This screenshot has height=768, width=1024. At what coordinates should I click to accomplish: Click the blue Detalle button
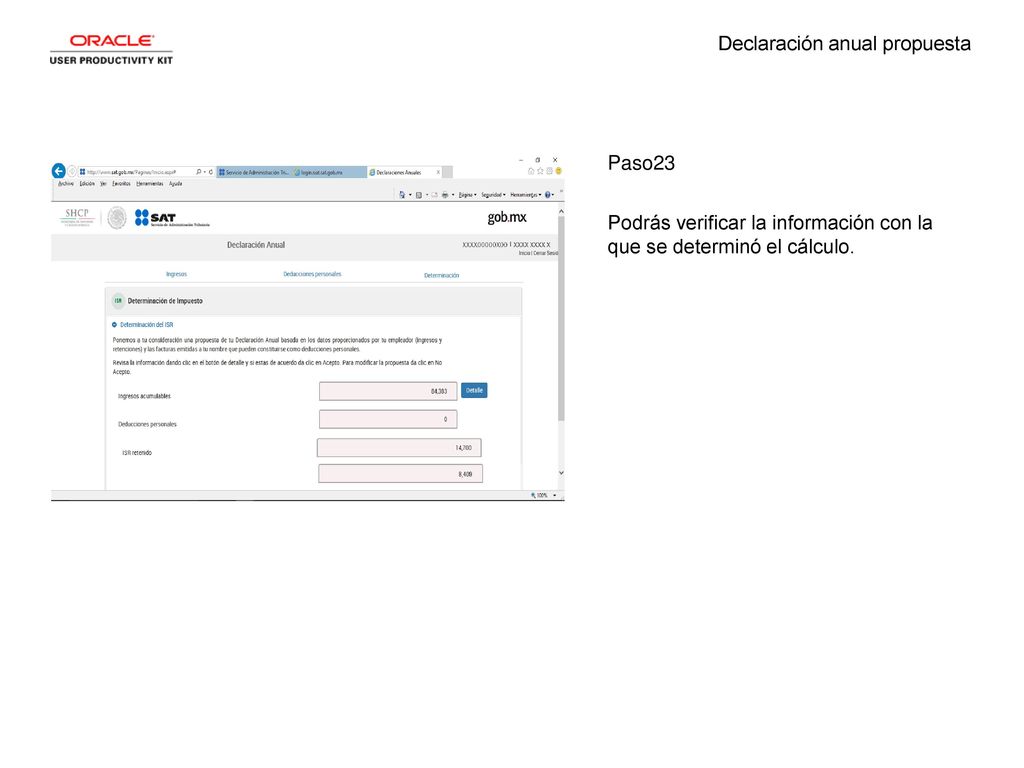474,391
